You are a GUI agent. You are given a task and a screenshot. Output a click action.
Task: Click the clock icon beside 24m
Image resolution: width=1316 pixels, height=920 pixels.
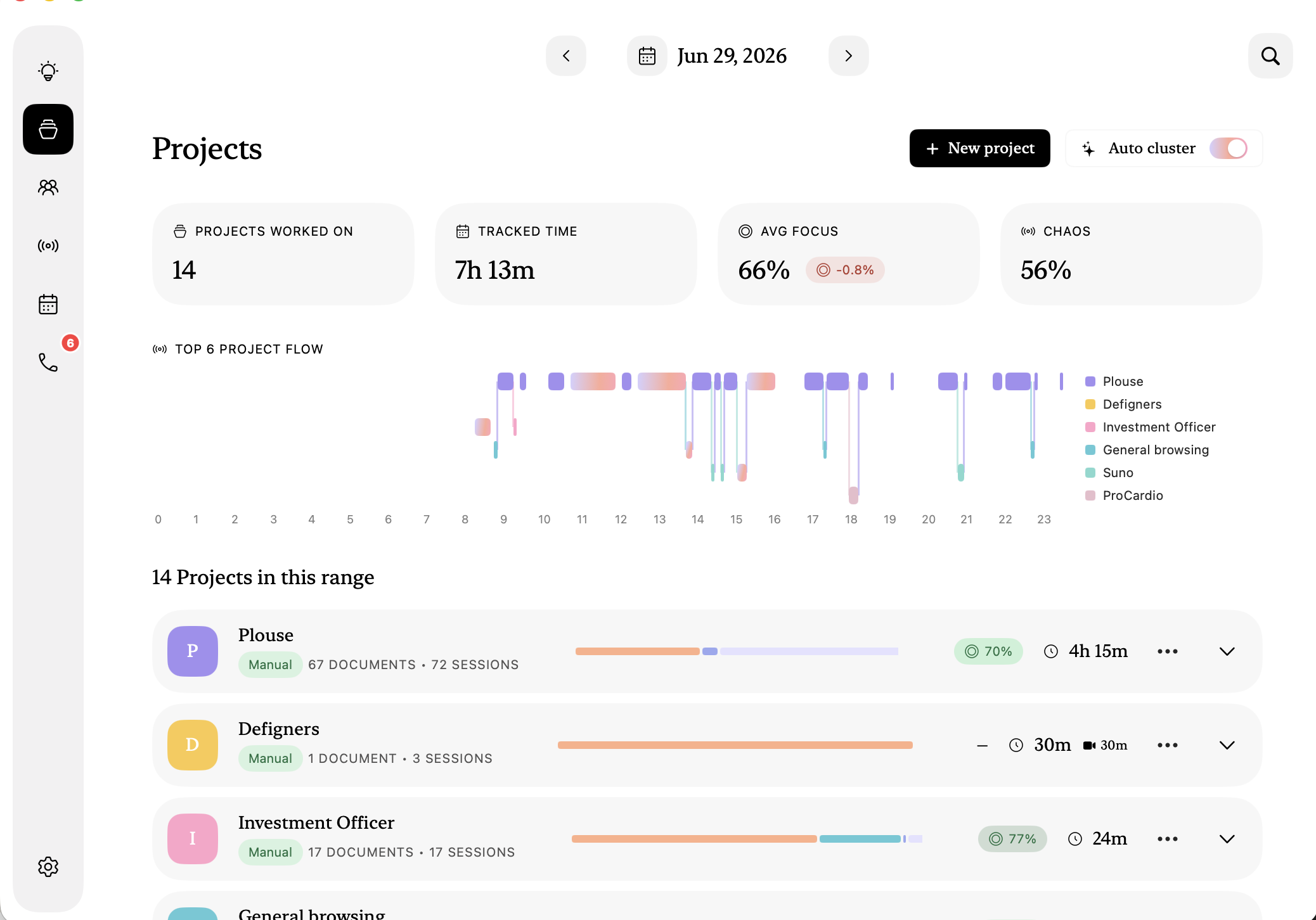coord(1075,839)
